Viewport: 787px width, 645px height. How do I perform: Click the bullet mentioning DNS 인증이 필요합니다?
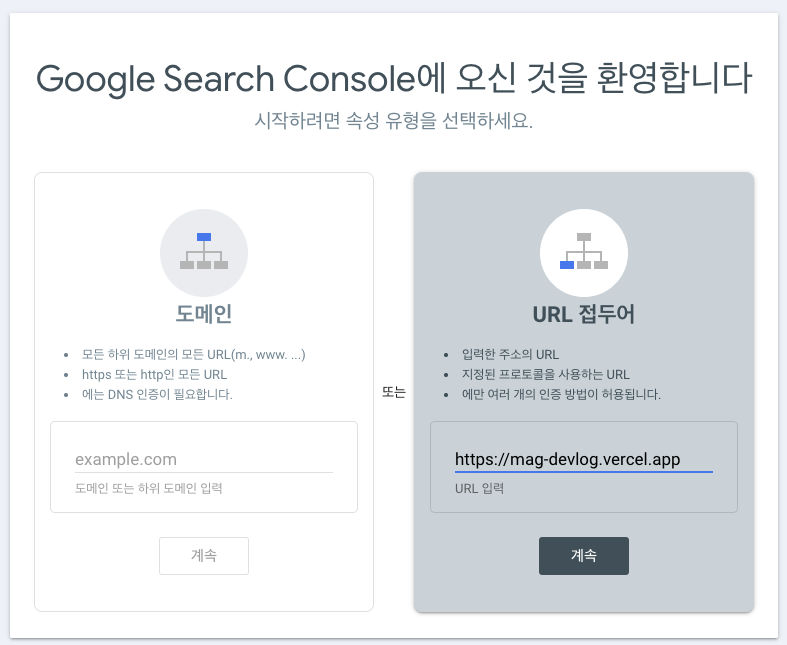[157, 394]
